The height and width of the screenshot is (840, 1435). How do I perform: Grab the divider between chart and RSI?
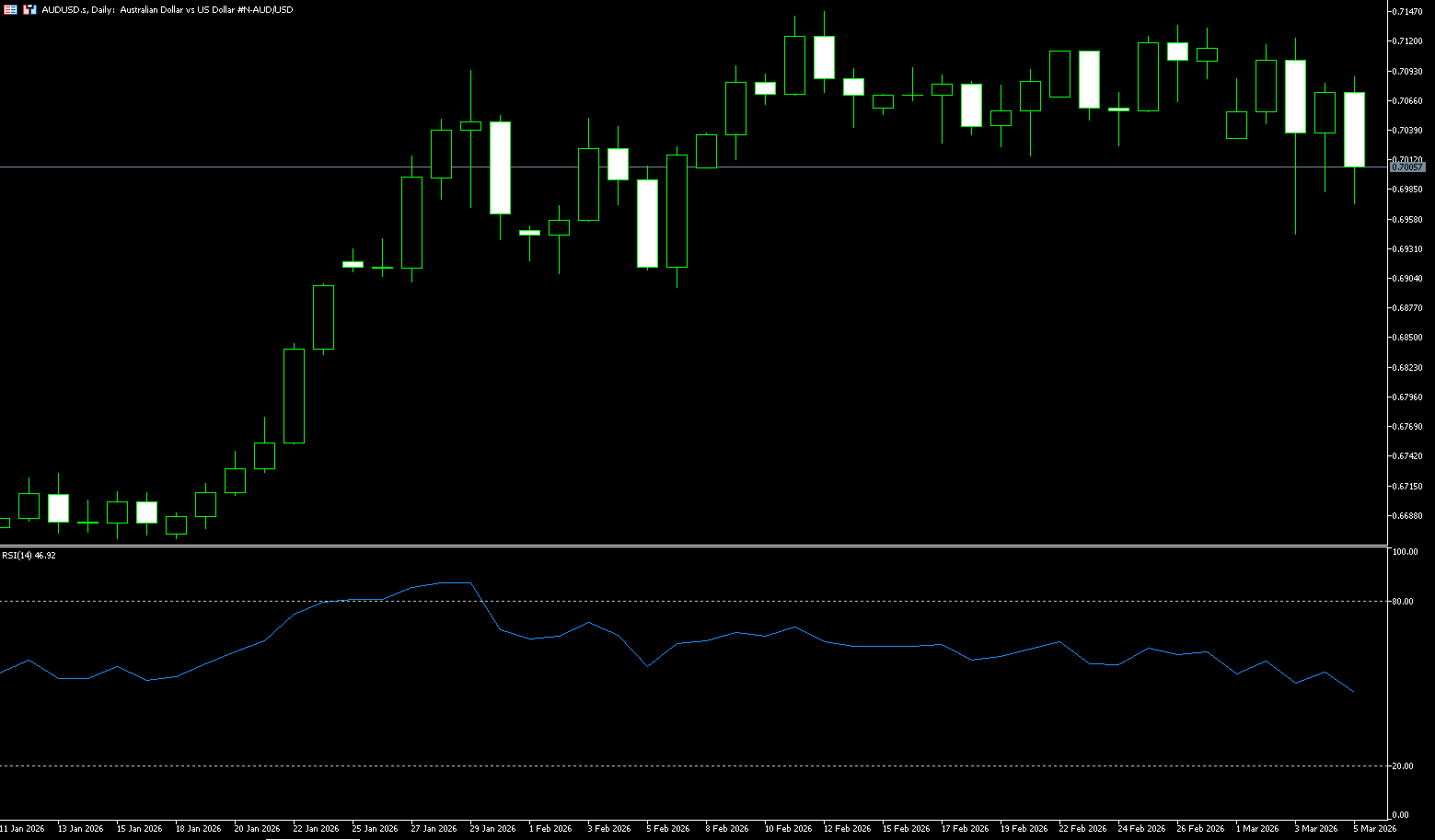tap(690, 547)
